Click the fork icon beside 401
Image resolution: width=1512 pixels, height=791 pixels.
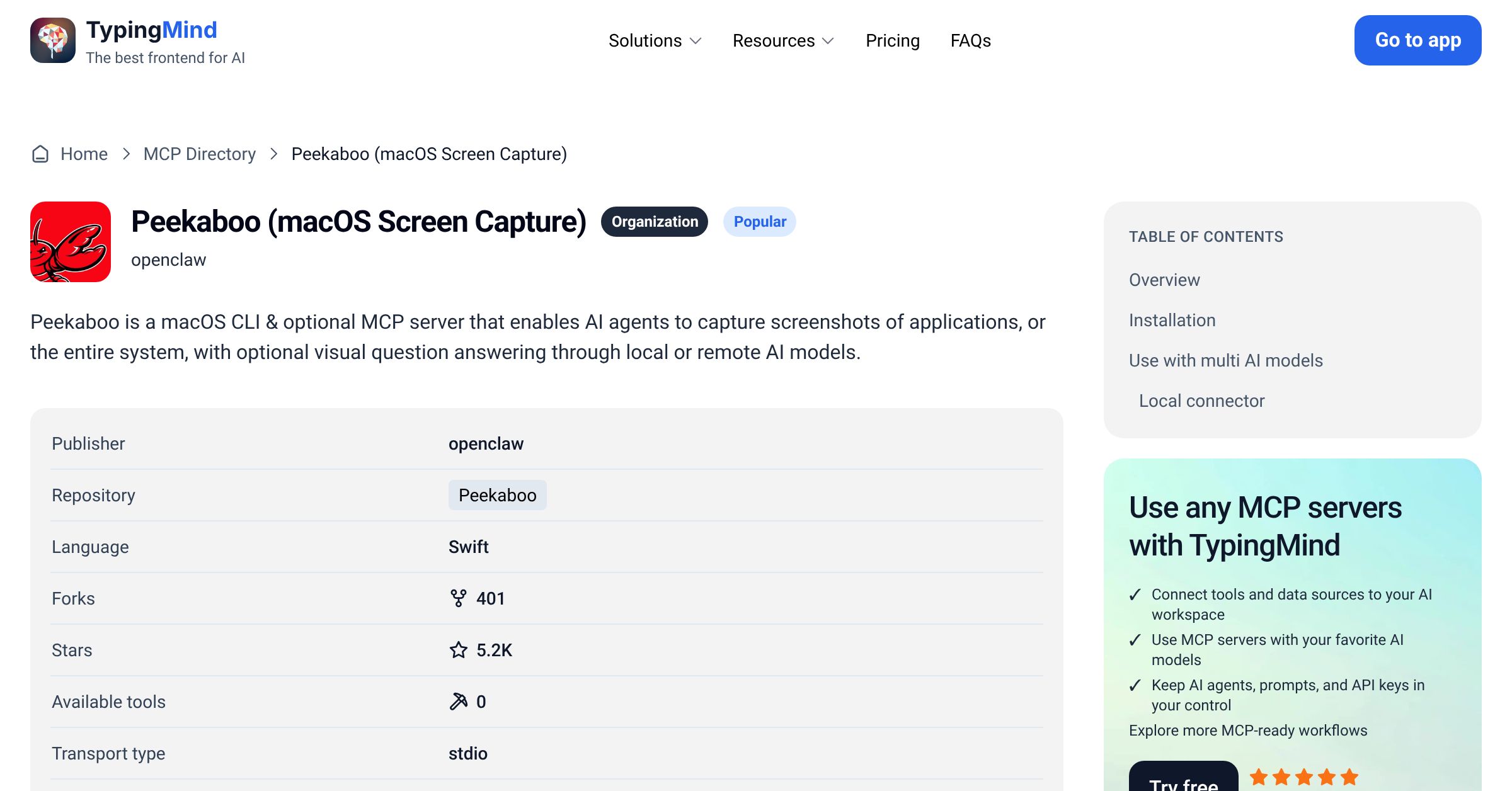pos(459,598)
